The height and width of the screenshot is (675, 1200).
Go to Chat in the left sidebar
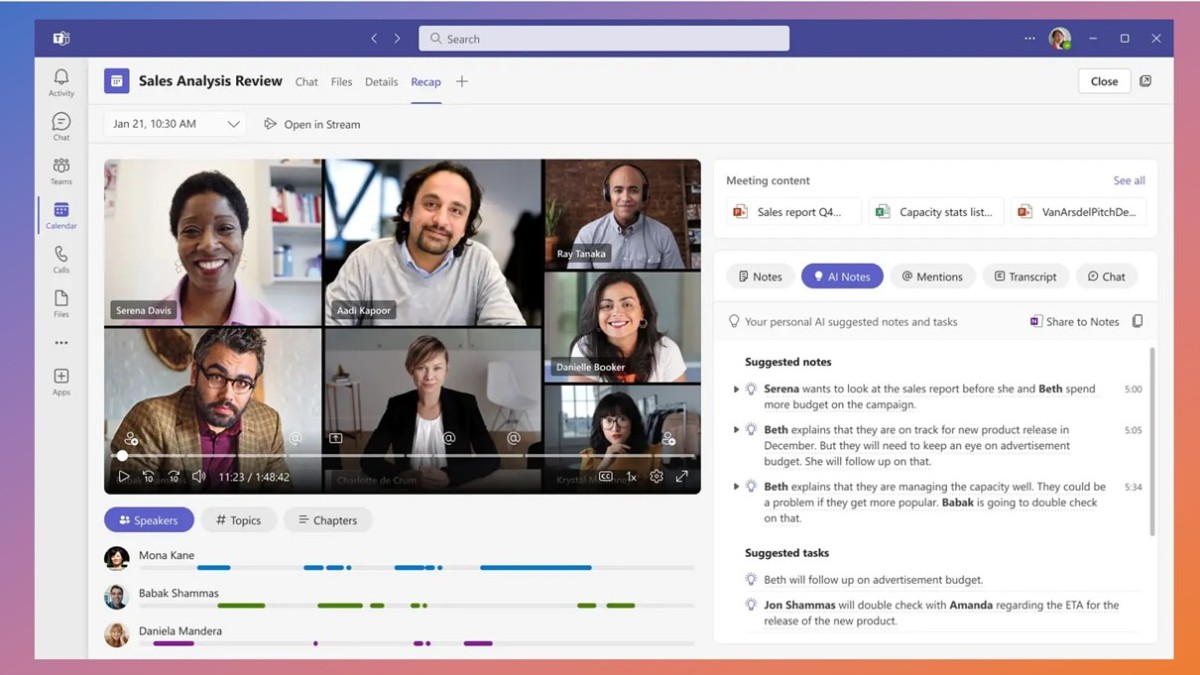(61, 126)
